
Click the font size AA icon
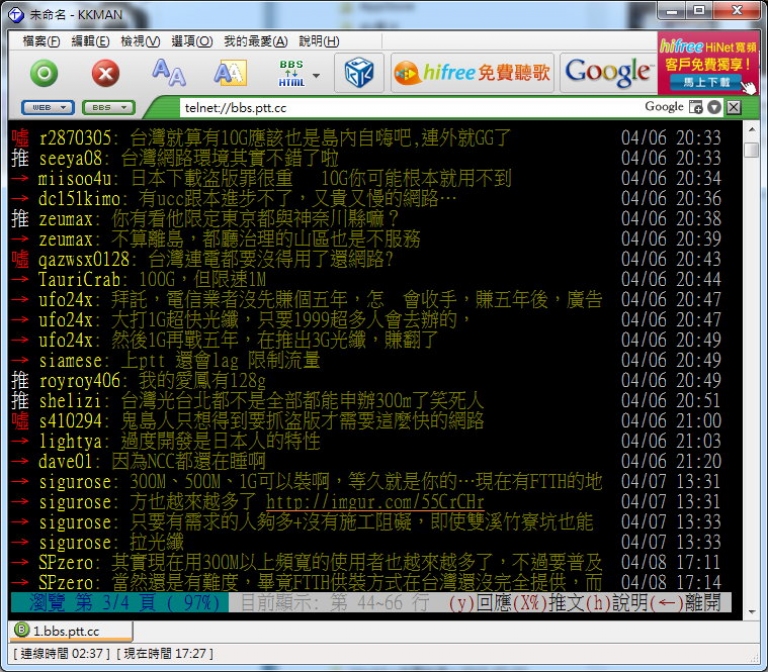169,73
